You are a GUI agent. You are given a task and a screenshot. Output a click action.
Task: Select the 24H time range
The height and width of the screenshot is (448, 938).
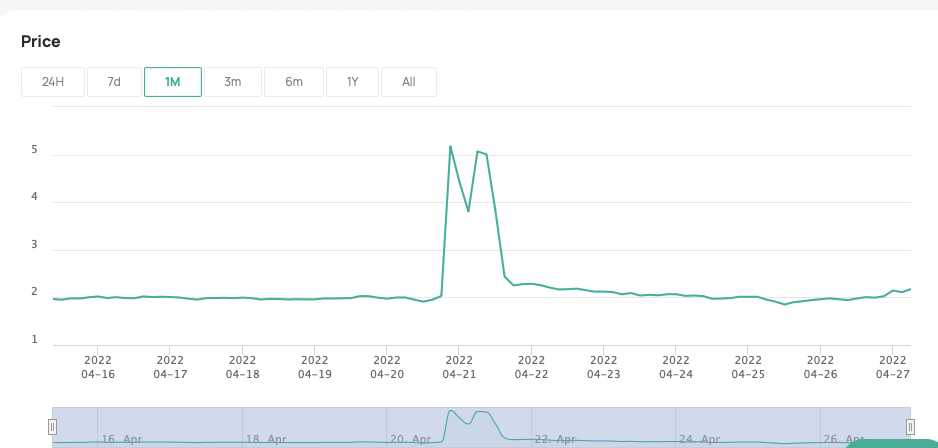click(x=53, y=82)
